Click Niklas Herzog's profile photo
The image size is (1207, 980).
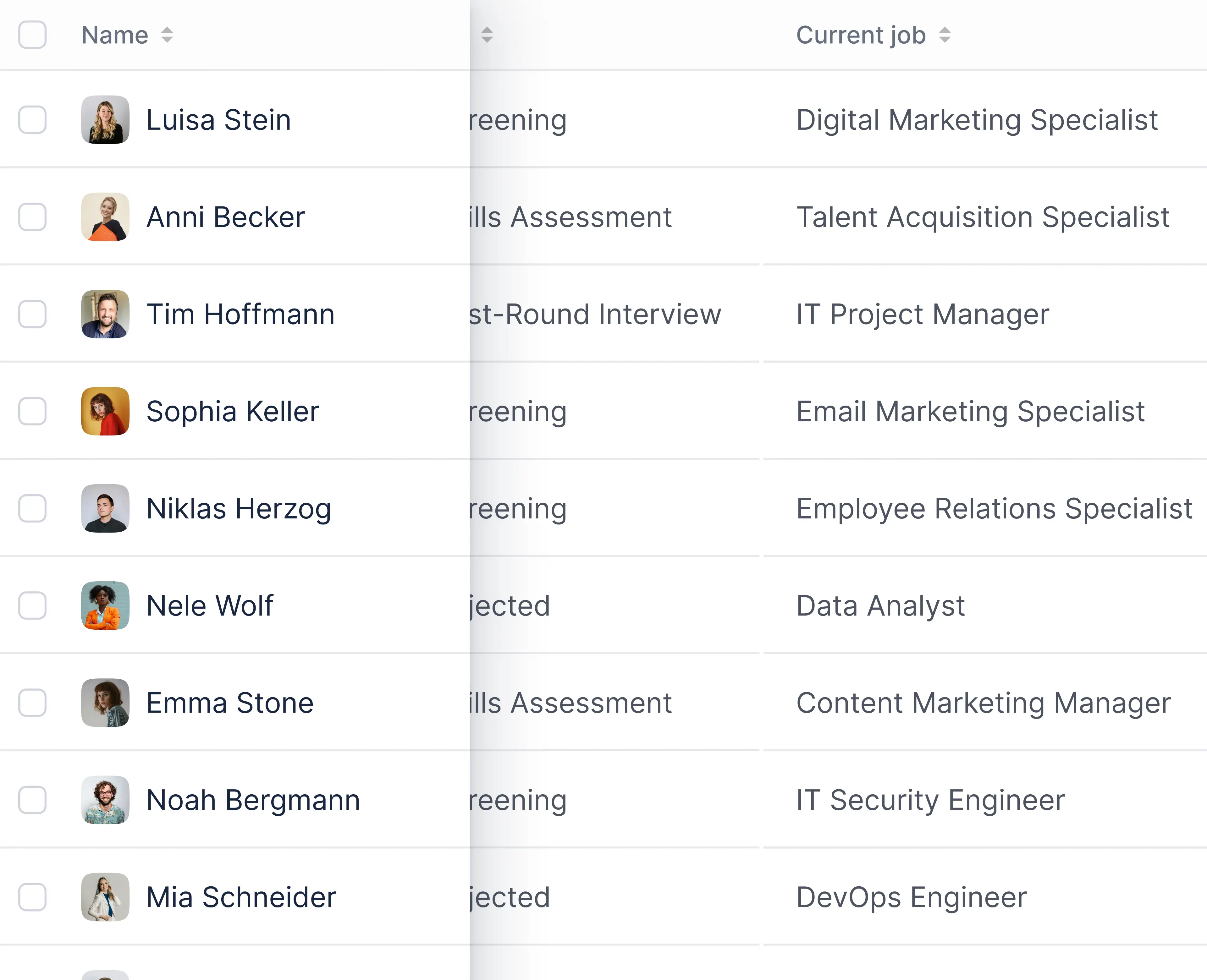pyautogui.click(x=105, y=508)
